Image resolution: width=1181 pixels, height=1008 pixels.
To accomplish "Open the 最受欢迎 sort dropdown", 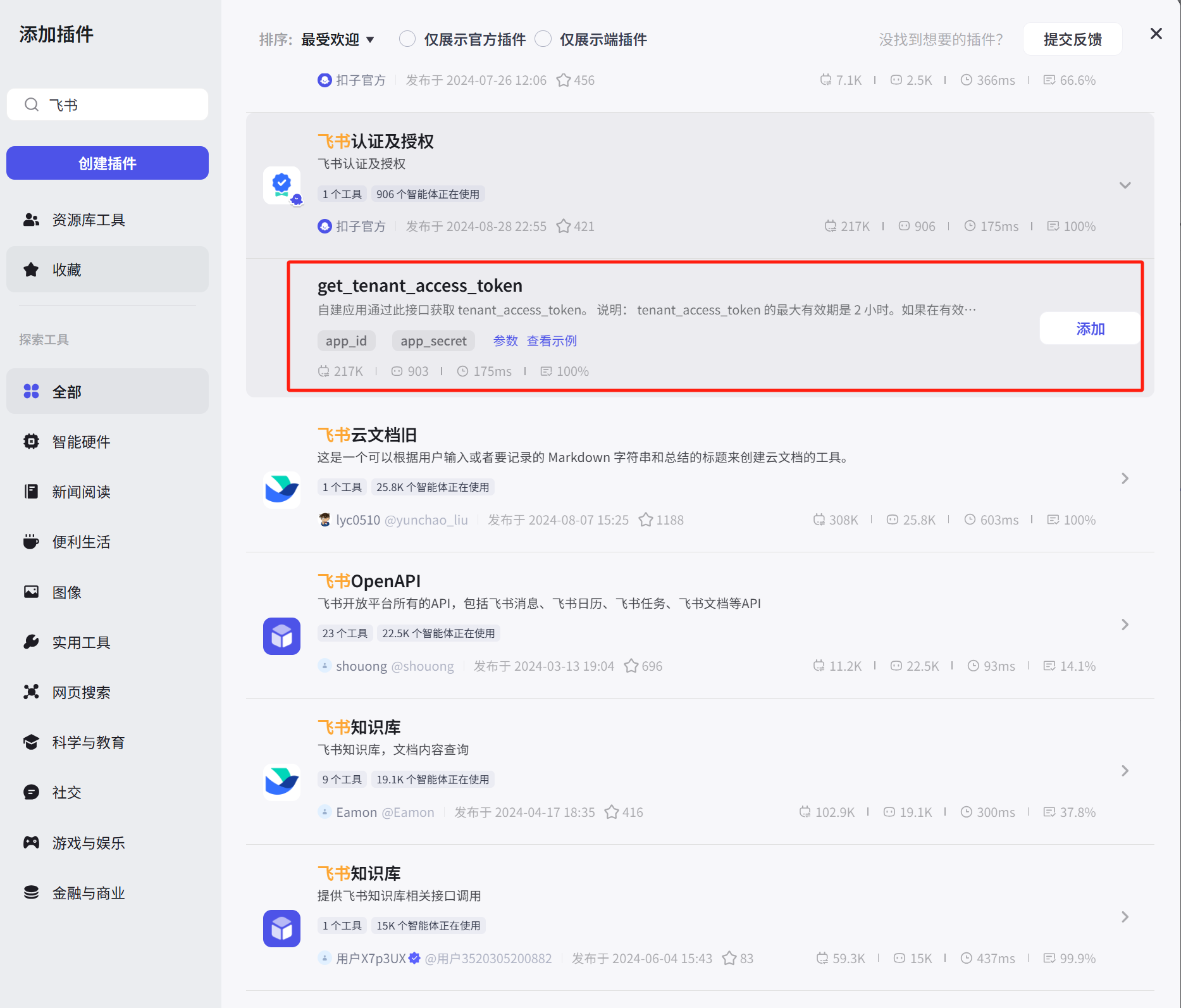I will pyautogui.click(x=338, y=39).
